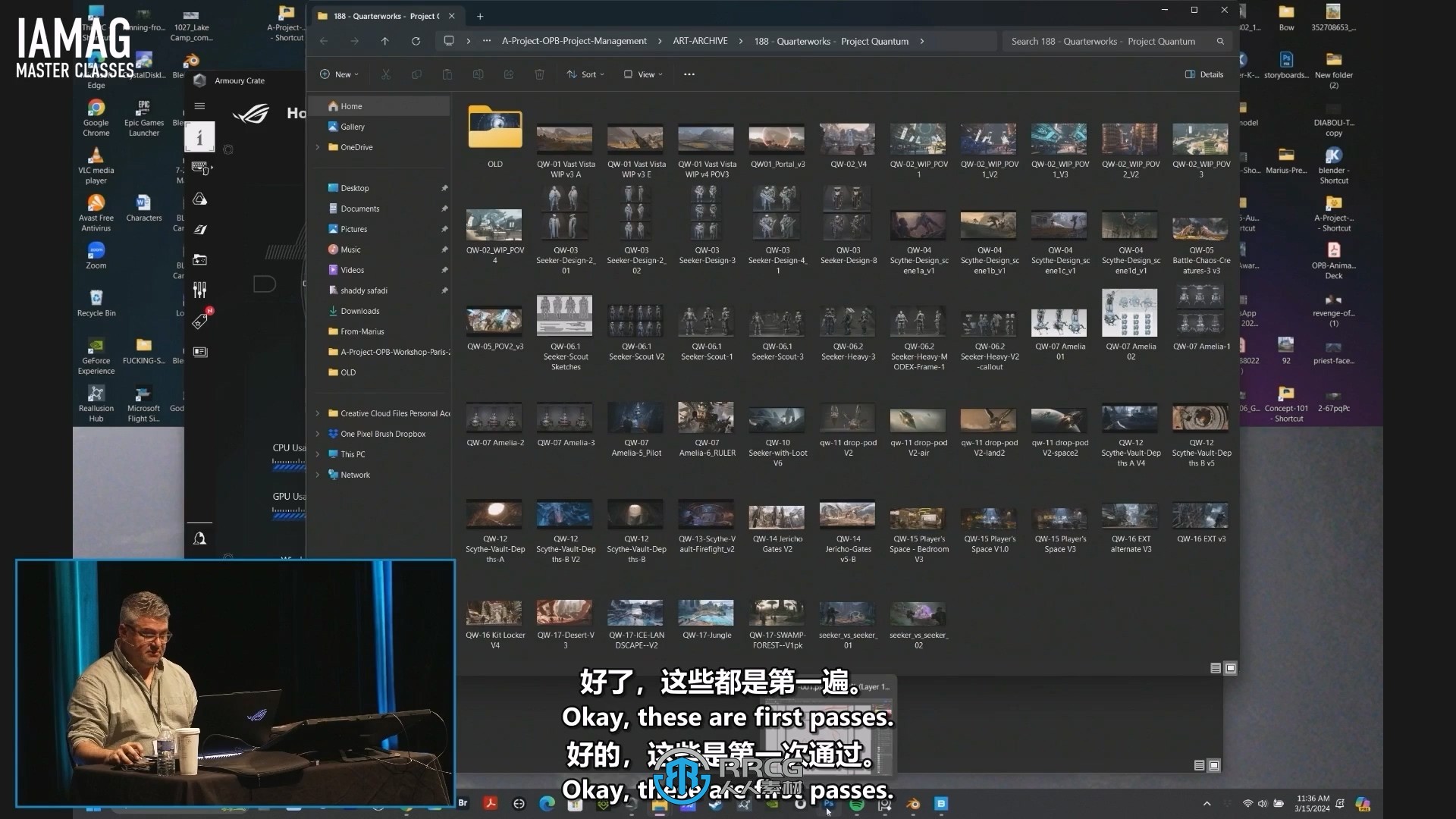This screenshot has height=819, width=1456.
Task: Open taskbar clock and date
Action: pyautogui.click(x=1313, y=804)
